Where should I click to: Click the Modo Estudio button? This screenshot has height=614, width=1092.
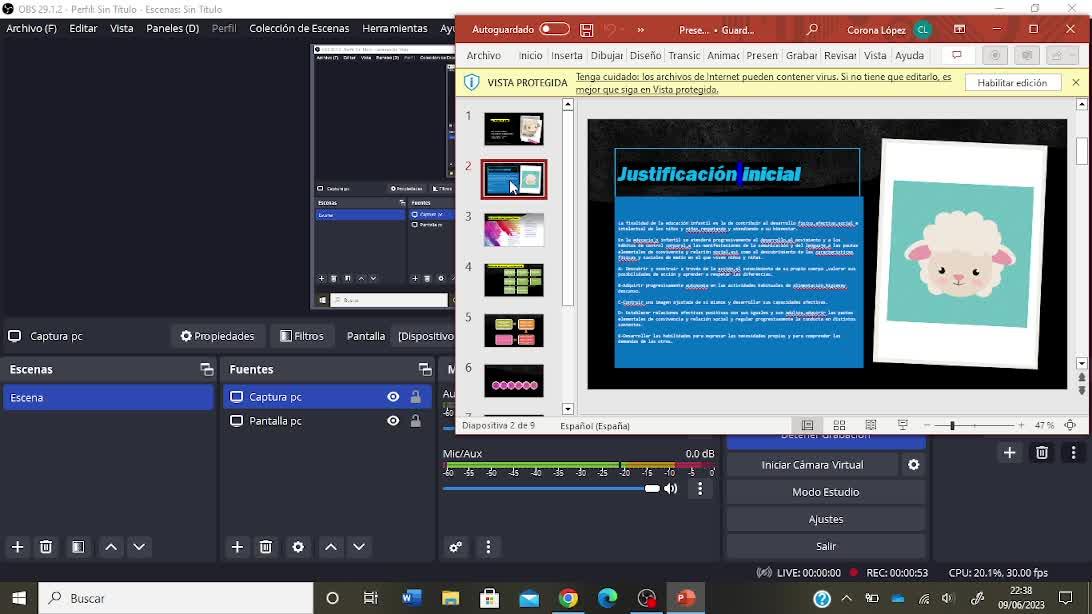tap(825, 492)
